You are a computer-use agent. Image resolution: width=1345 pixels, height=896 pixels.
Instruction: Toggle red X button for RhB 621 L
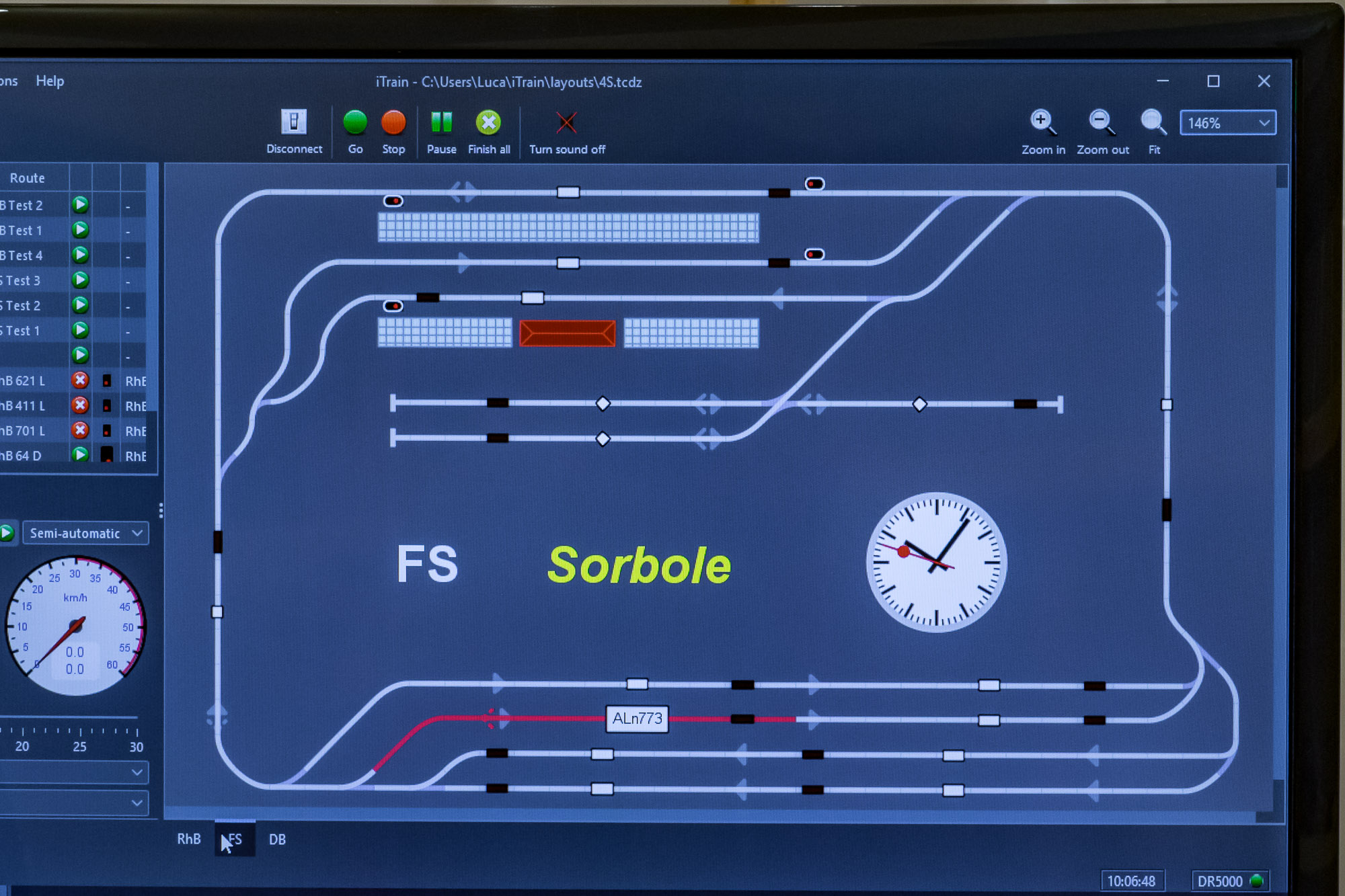[x=80, y=380]
